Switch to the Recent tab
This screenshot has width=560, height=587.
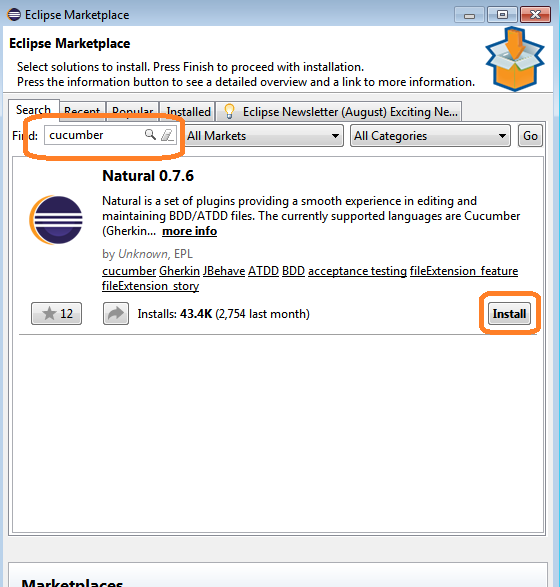[82, 112]
